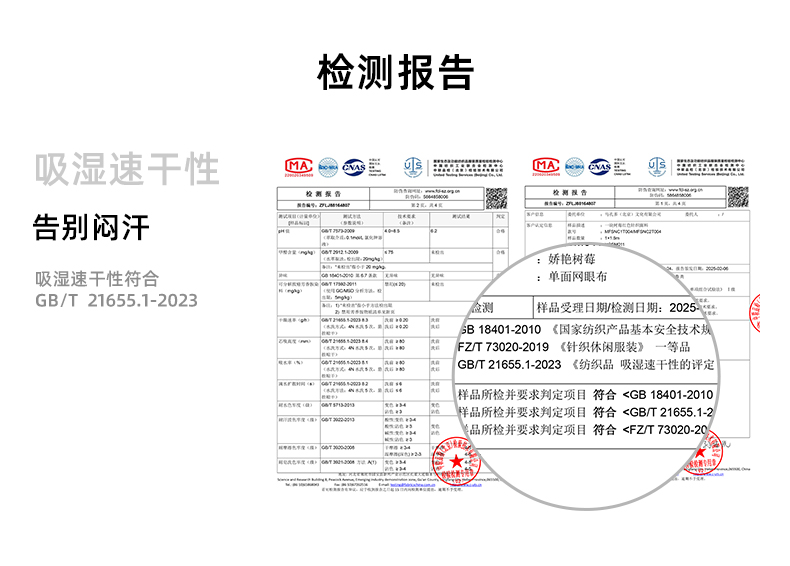The height and width of the screenshot is (566, 790).
Task: Click magnified FZ/T 73020-2019 《针织休闲服装》 line
Action: coord(574,347)
